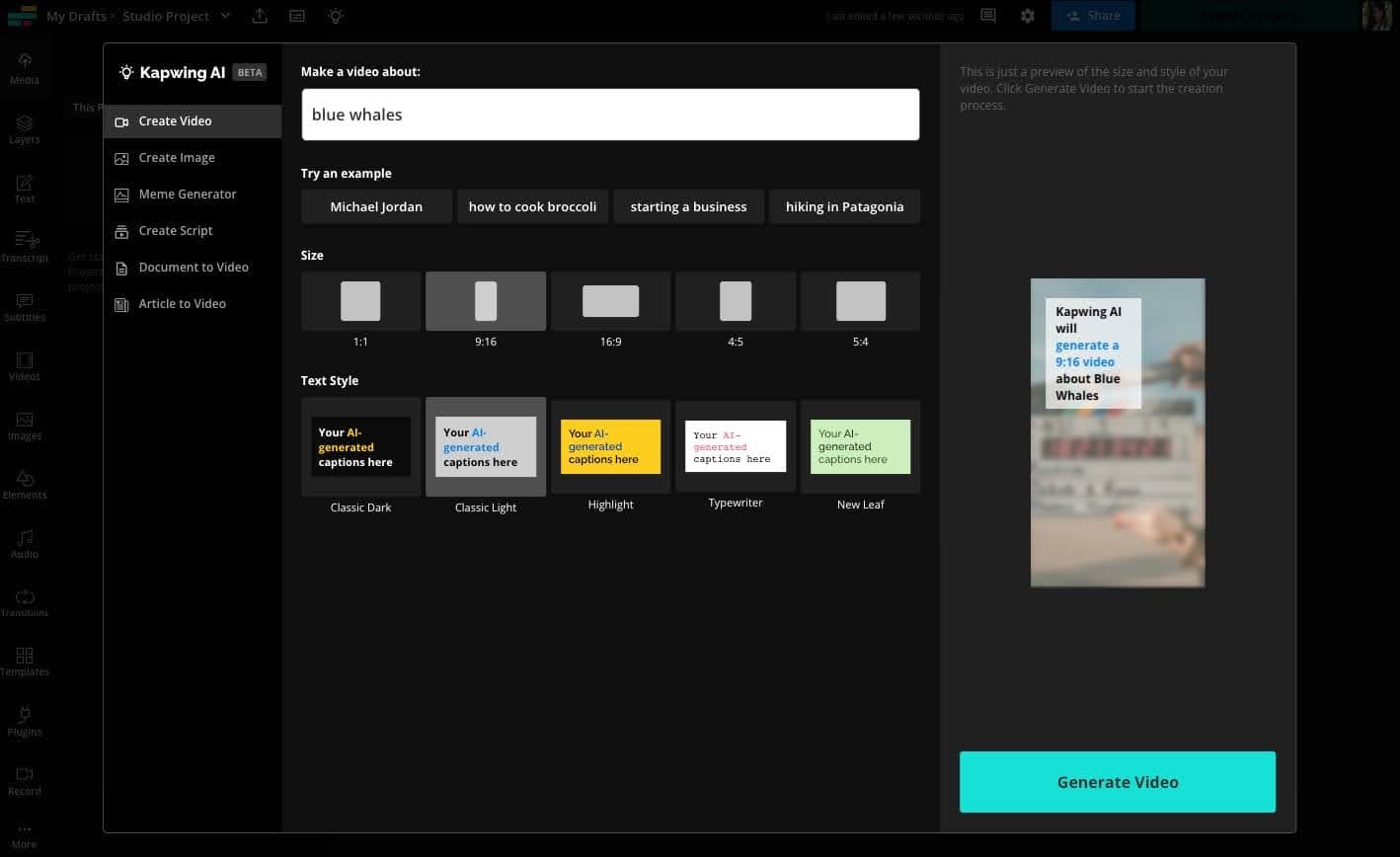
Task: Open the Media panel in left sidebar
Action: pos(25,69)
